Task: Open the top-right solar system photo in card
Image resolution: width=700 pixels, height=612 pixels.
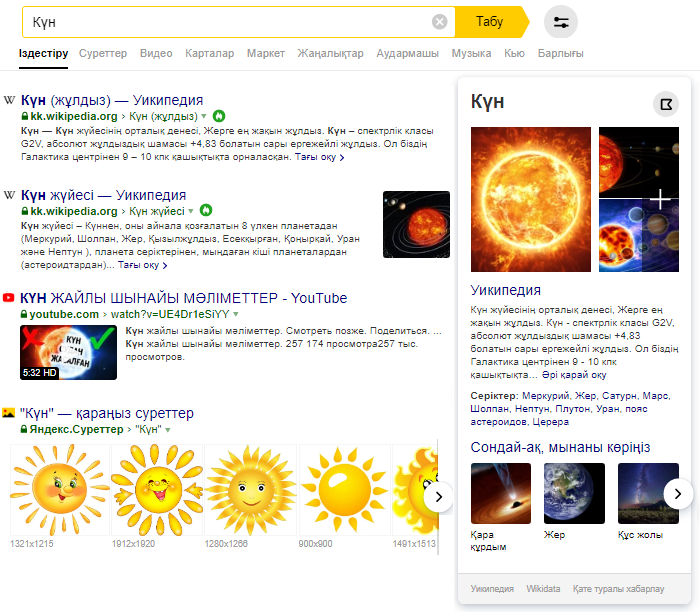Action: (639, 162)
